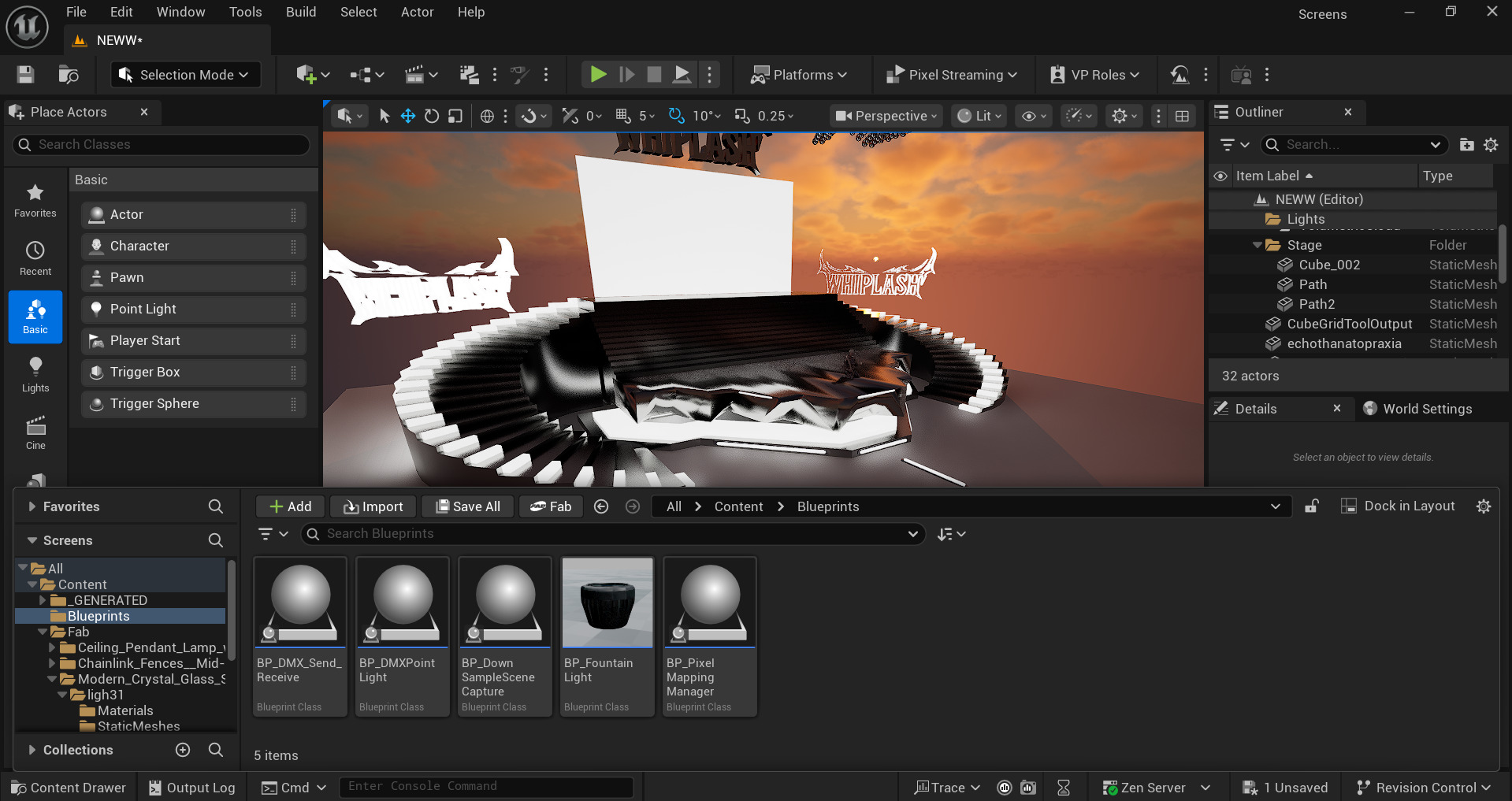Open the Blueprints toolbar icon
The image size is (1512, 801).
[x=366, y=75]
